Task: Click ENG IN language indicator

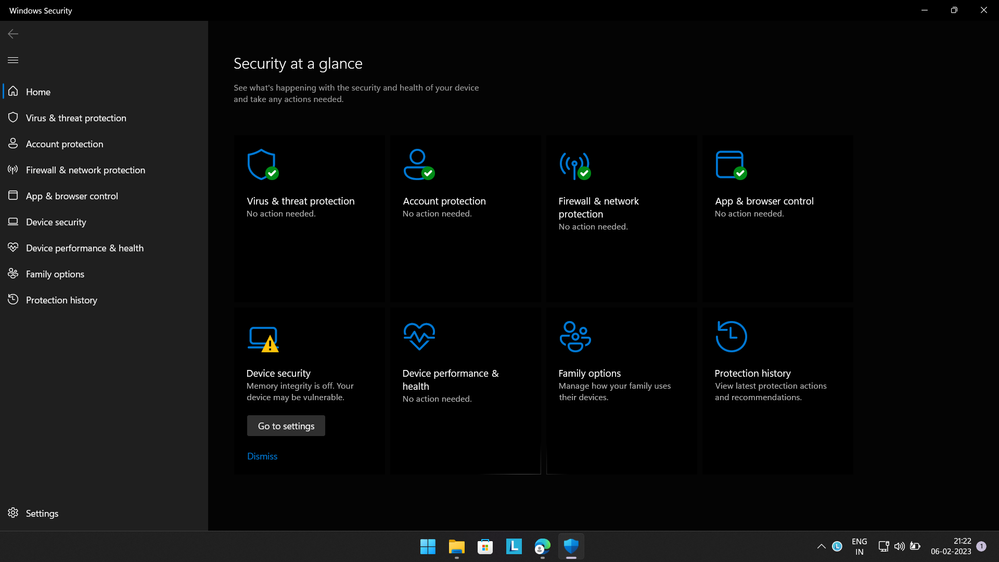Action: 859,547
